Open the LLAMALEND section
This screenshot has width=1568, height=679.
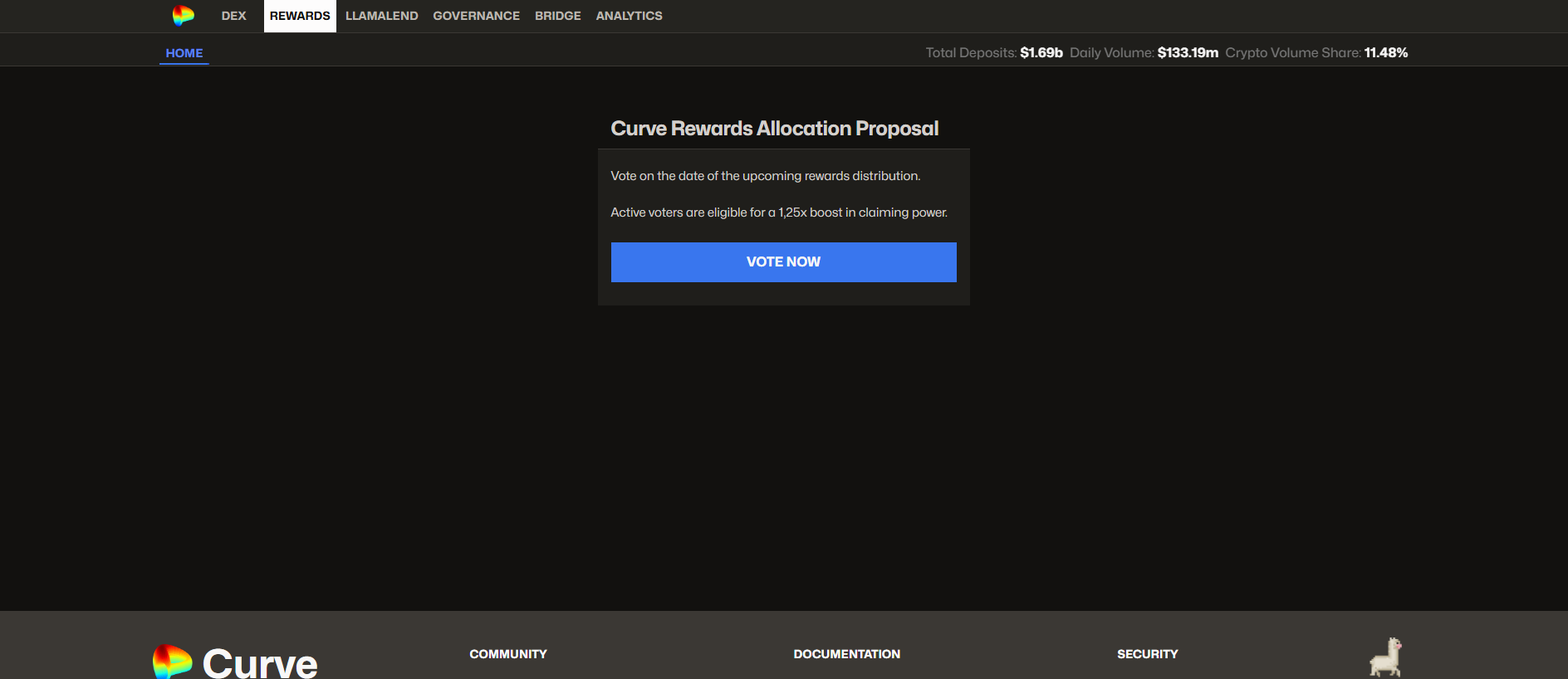click(382, 16)
